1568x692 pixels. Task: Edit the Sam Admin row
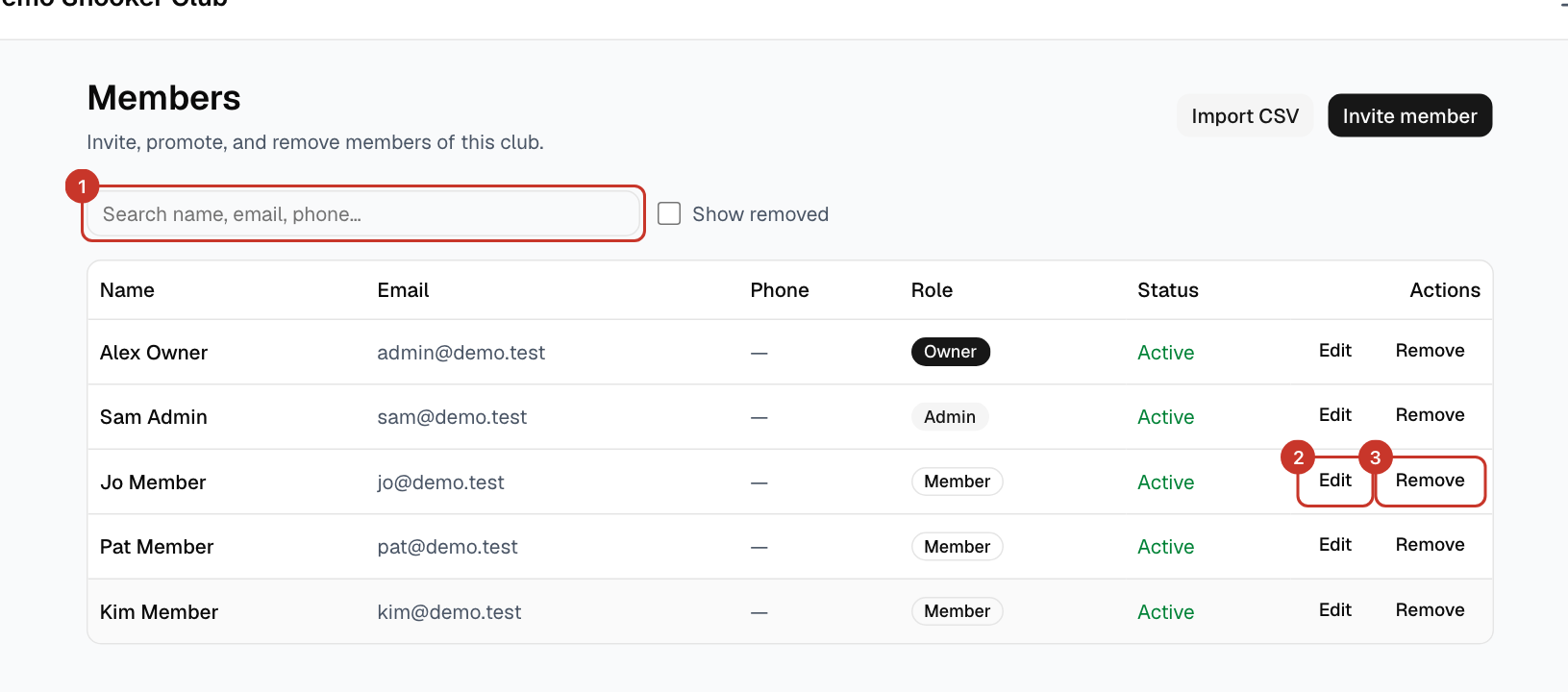[1335, 415]
